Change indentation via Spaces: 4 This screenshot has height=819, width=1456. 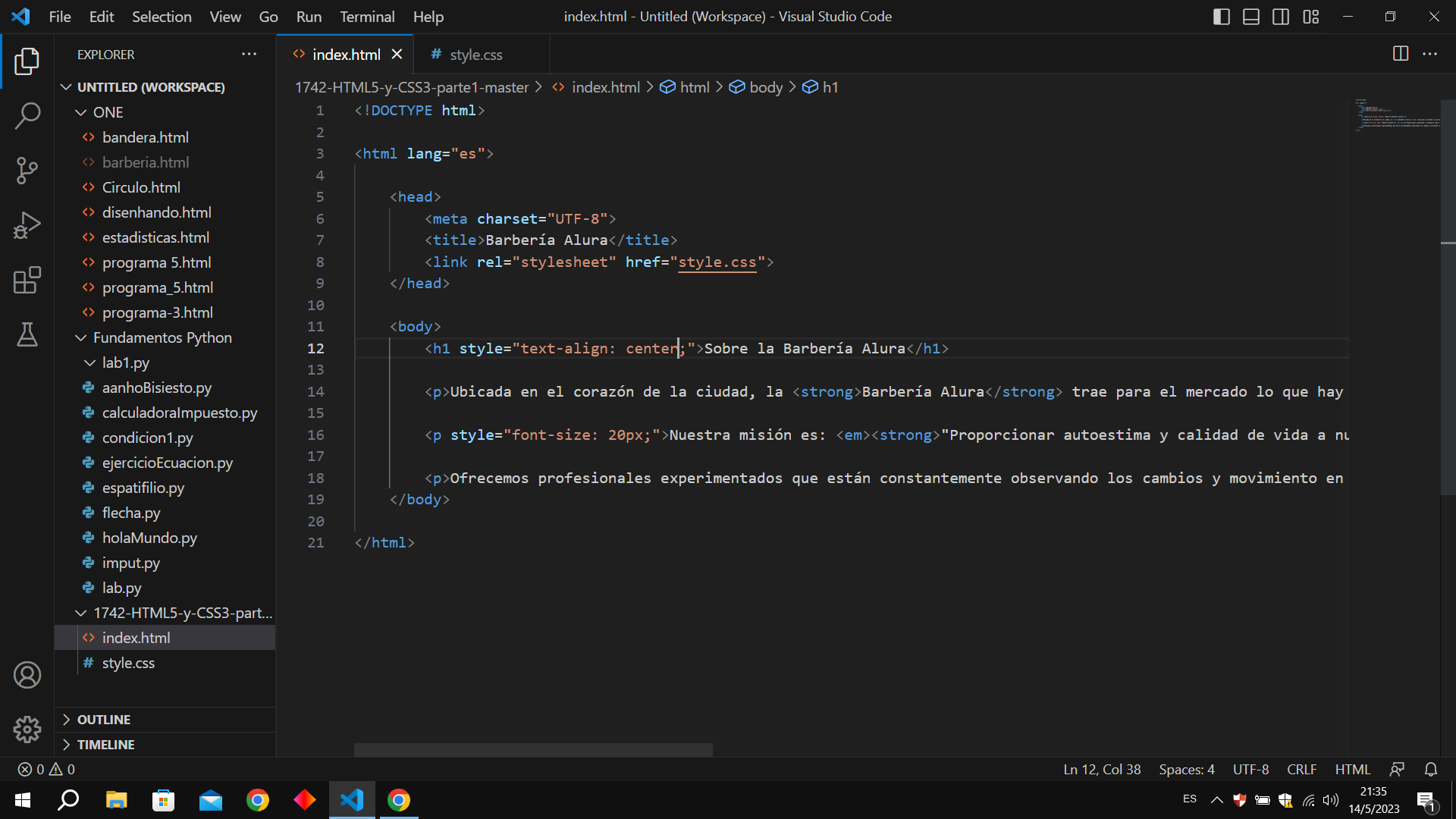point(1187,769)
